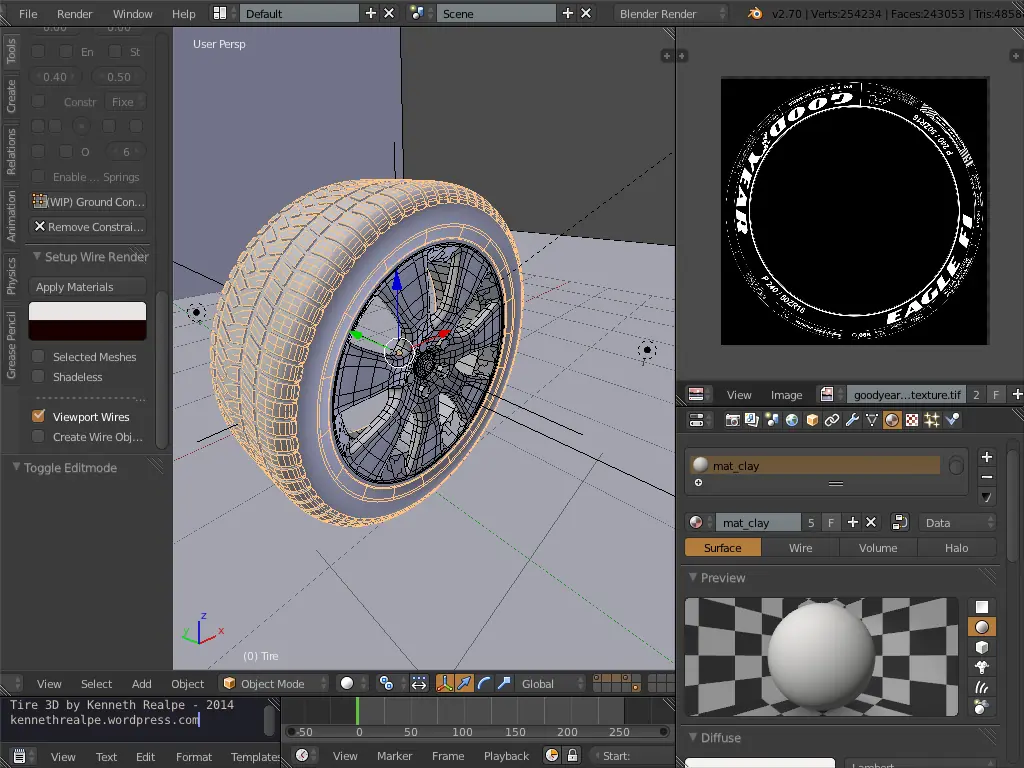
Task: Open the viewport shading mode selector
Action: click(x=352, y=684)
